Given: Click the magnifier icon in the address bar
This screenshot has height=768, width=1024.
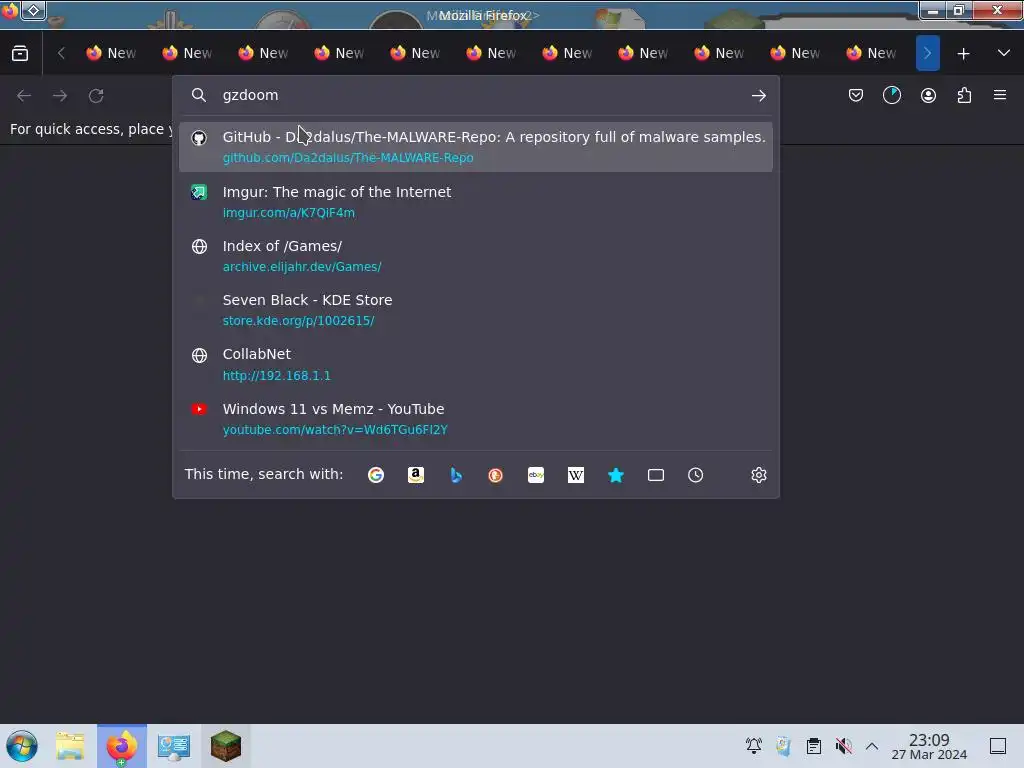Looking at the screenshot, I should (199, 95).
